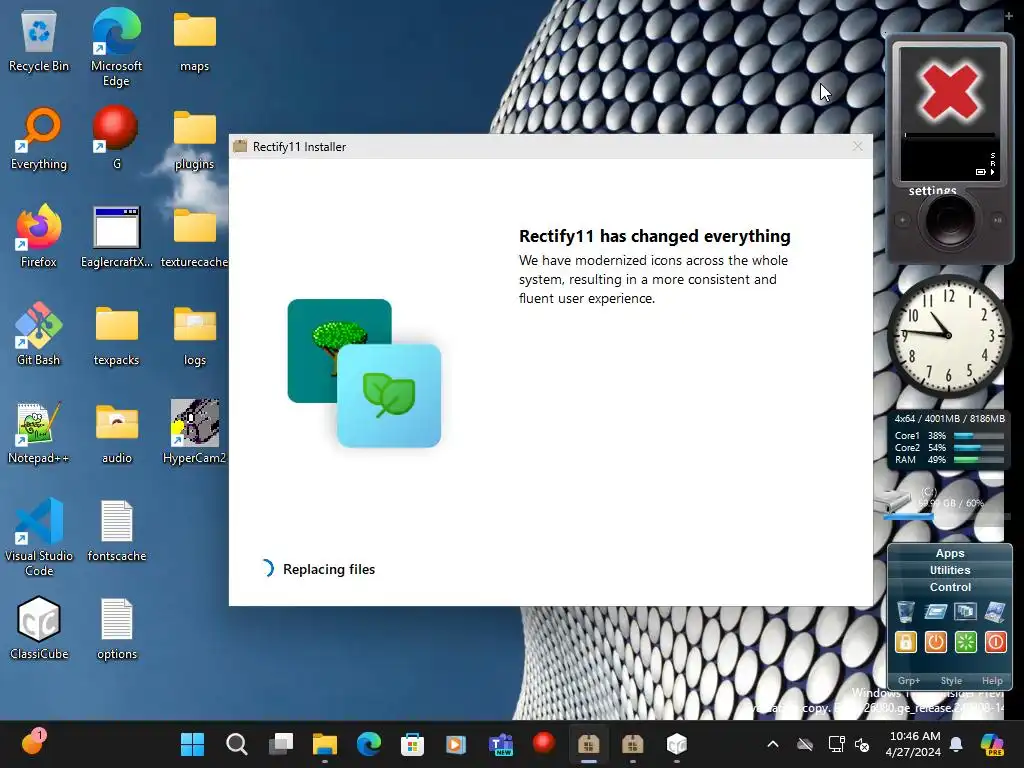Select the ClassiCube desktop icon

point(39,628)
